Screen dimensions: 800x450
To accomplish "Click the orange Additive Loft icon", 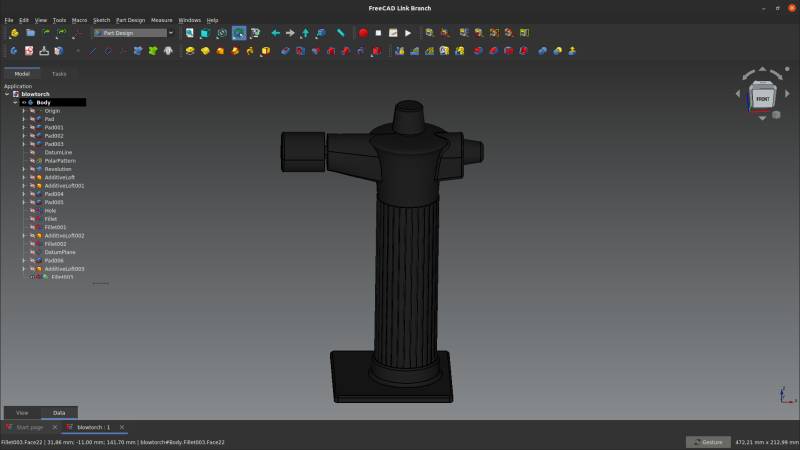I will click(x=220, y=51).
